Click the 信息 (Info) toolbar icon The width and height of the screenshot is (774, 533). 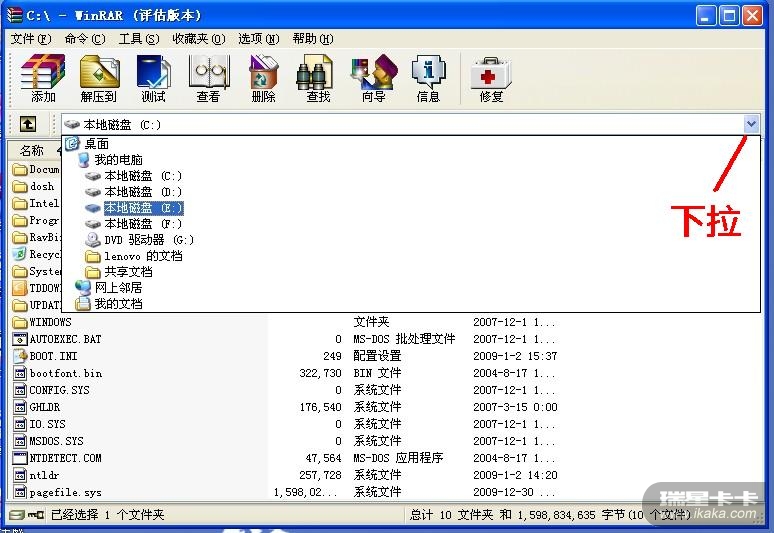pyautogui.click(x=428, y=78)
